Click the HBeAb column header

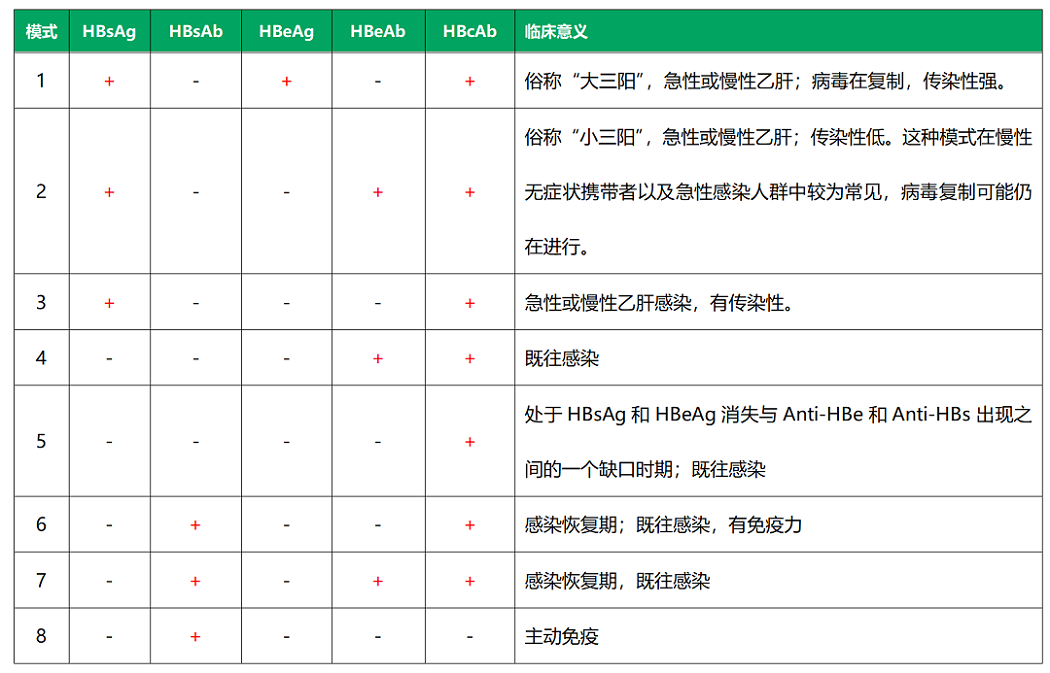pyautogui.click(x=377, y=31)
